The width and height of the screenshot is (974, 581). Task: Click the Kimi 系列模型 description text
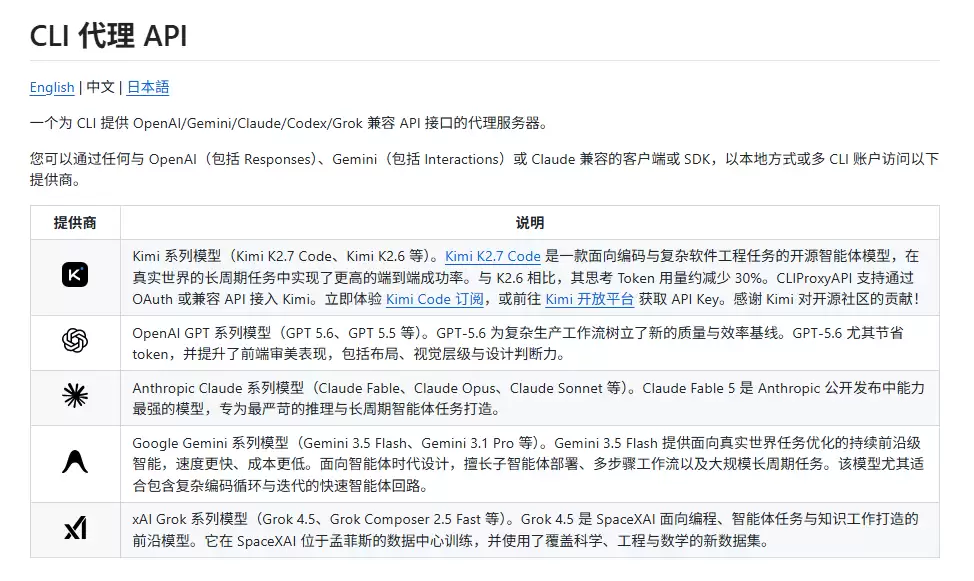(526, 278)
